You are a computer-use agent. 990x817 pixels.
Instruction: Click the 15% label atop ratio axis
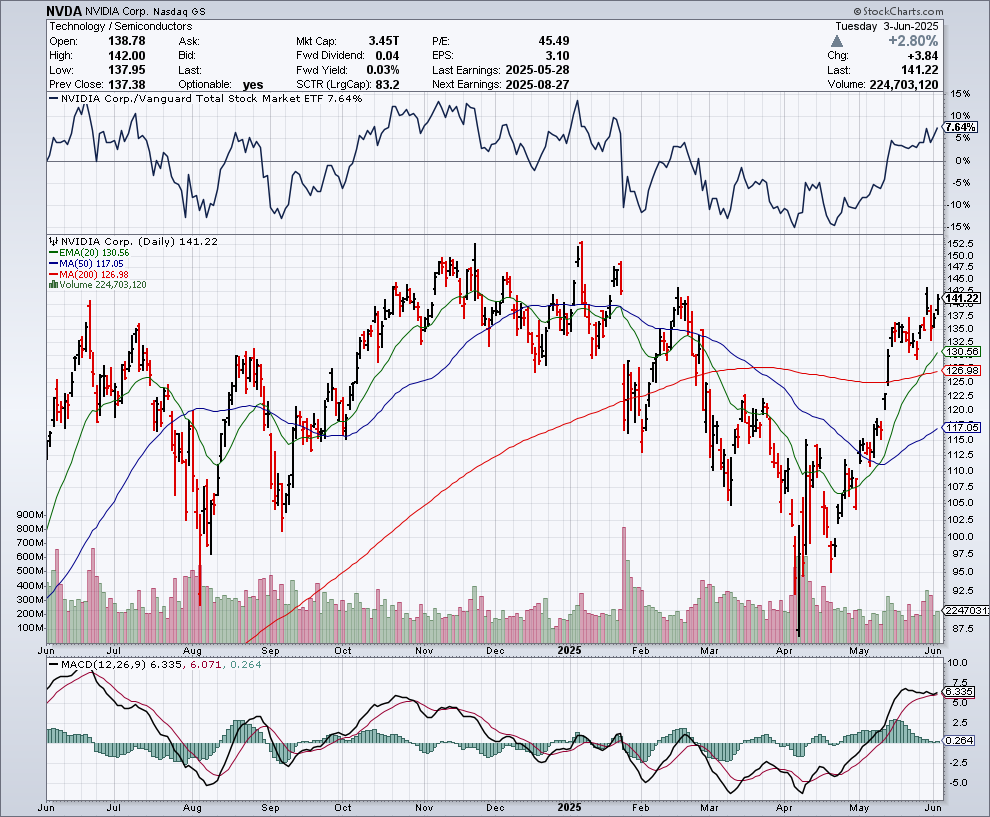click(960, 93)
